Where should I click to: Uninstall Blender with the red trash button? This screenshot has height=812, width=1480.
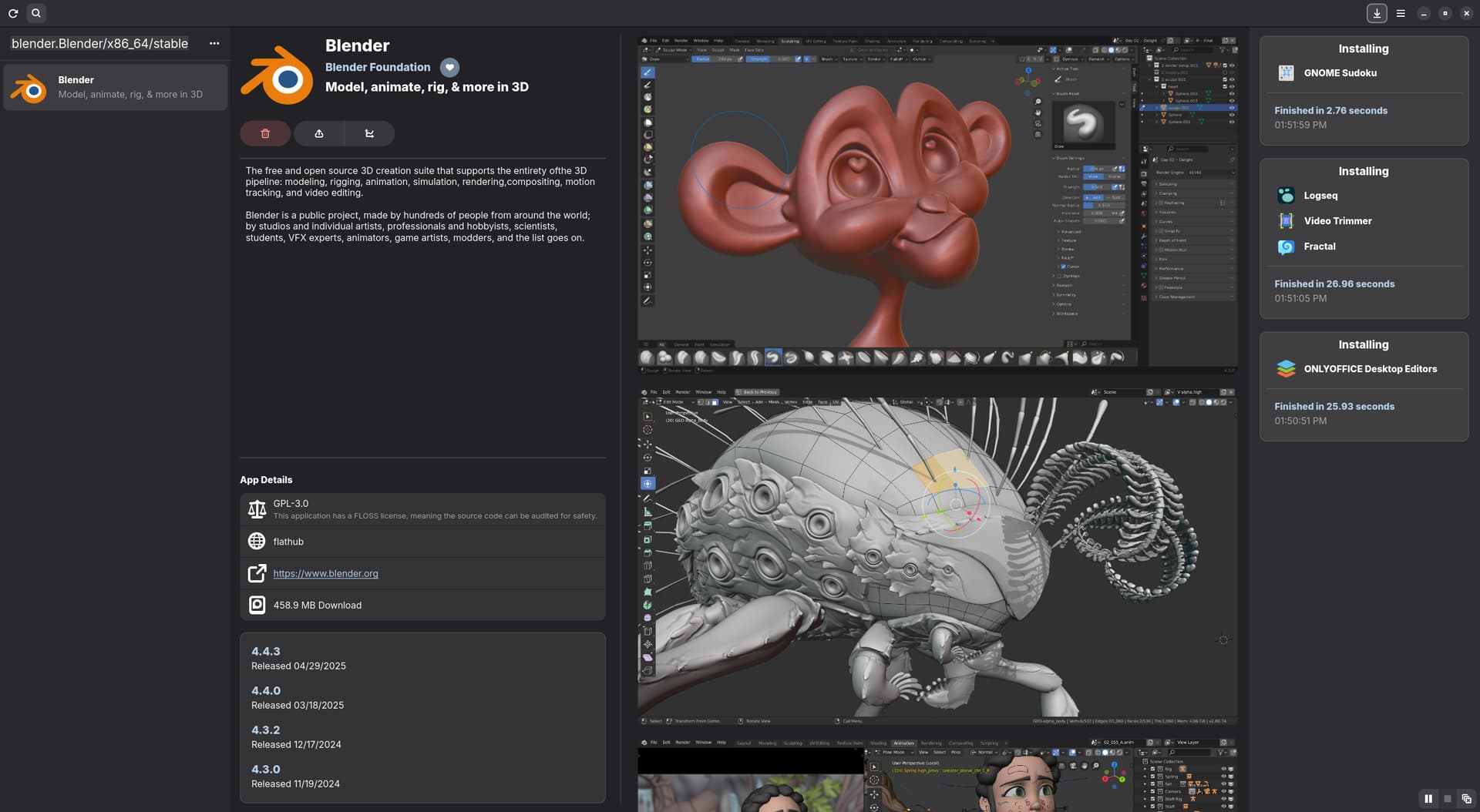[265, 133]
